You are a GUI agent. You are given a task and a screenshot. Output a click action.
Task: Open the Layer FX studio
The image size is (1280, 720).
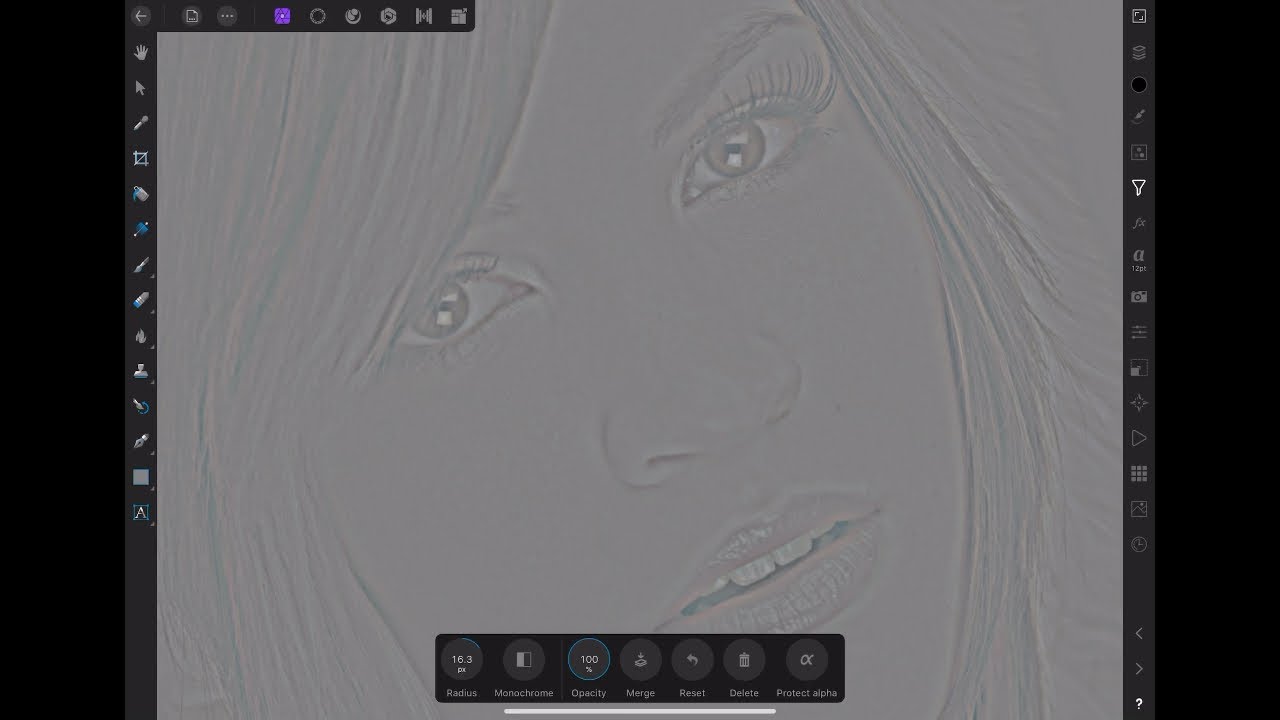[x=1139, y=223]
